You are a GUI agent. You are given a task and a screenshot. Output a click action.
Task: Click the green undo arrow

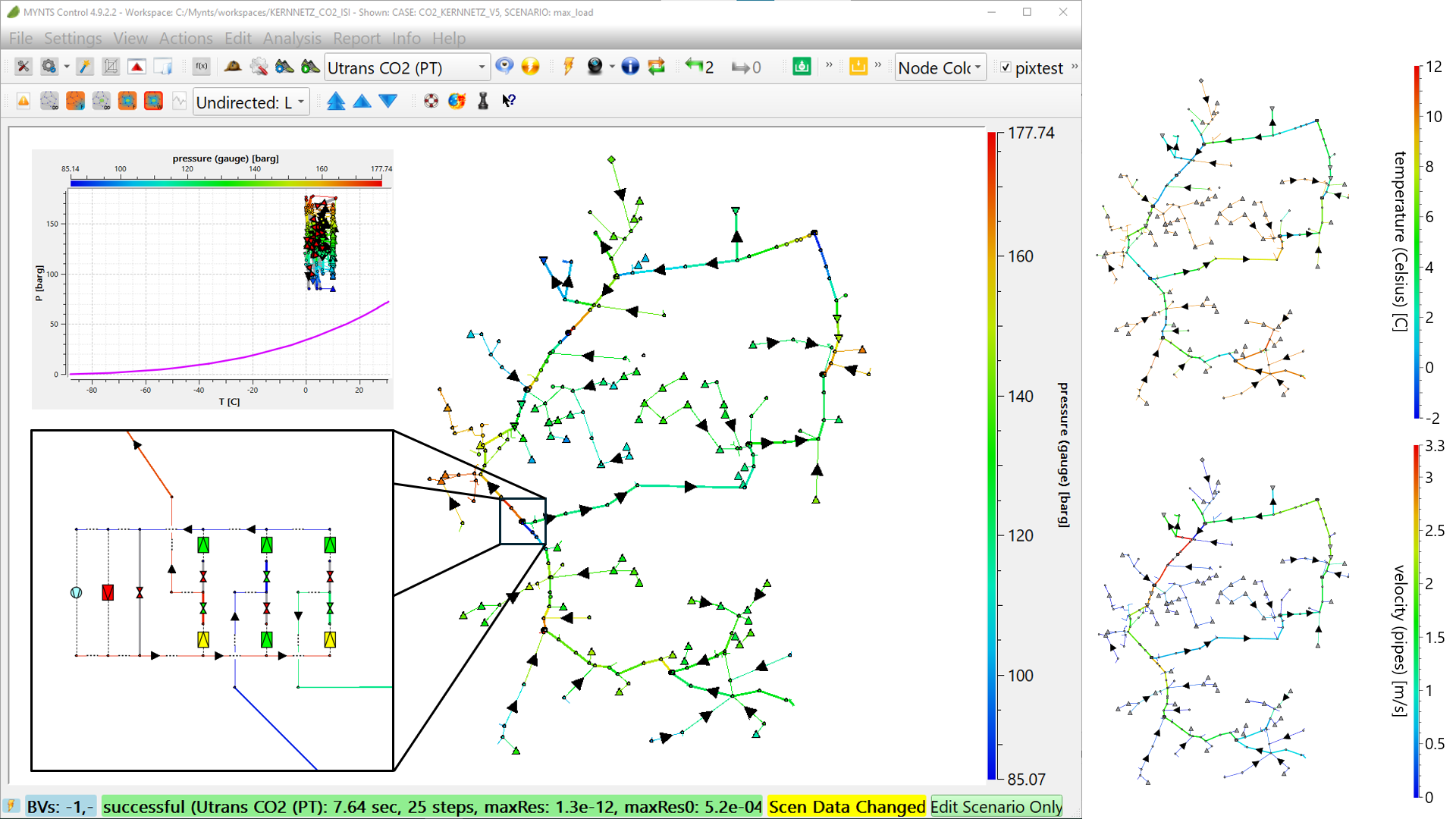[x=694, y=66]
